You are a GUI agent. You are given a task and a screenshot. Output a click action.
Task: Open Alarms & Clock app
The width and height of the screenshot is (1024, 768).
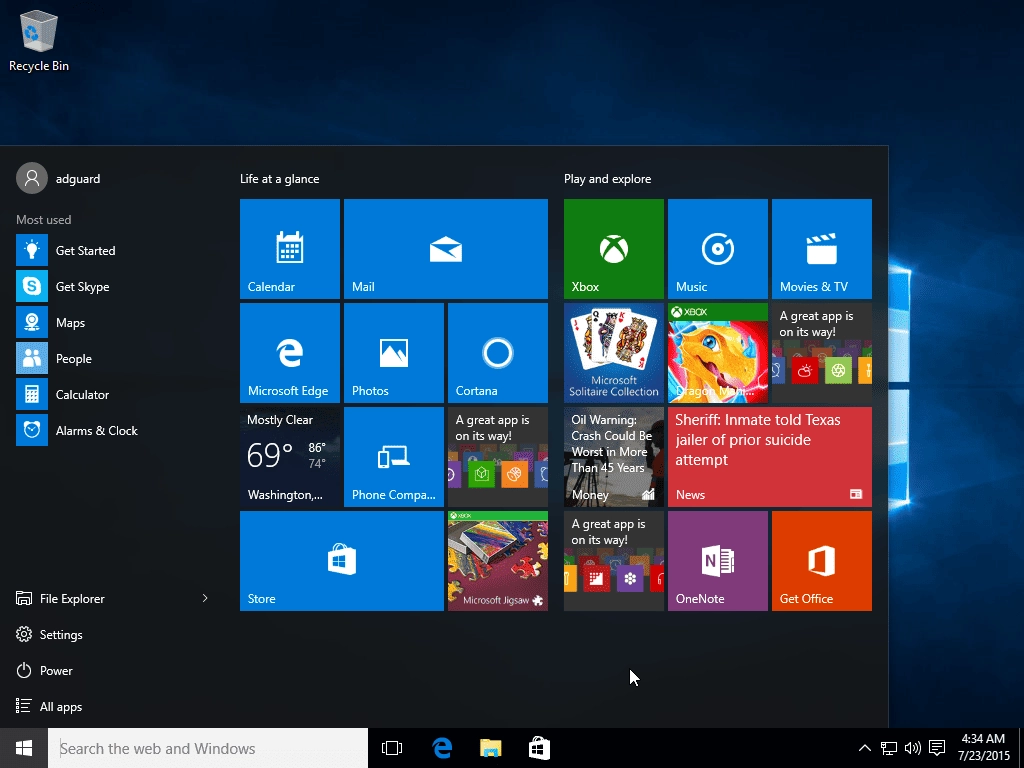click(114, 430)
